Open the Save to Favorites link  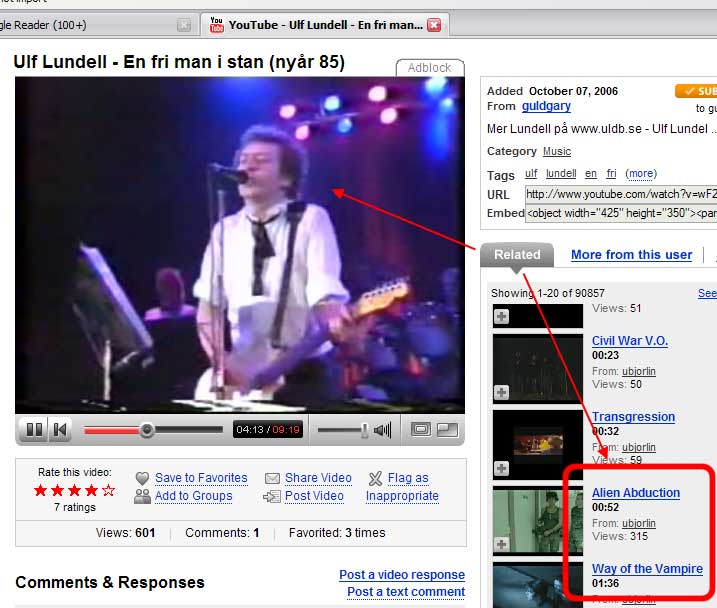(201, 478)
